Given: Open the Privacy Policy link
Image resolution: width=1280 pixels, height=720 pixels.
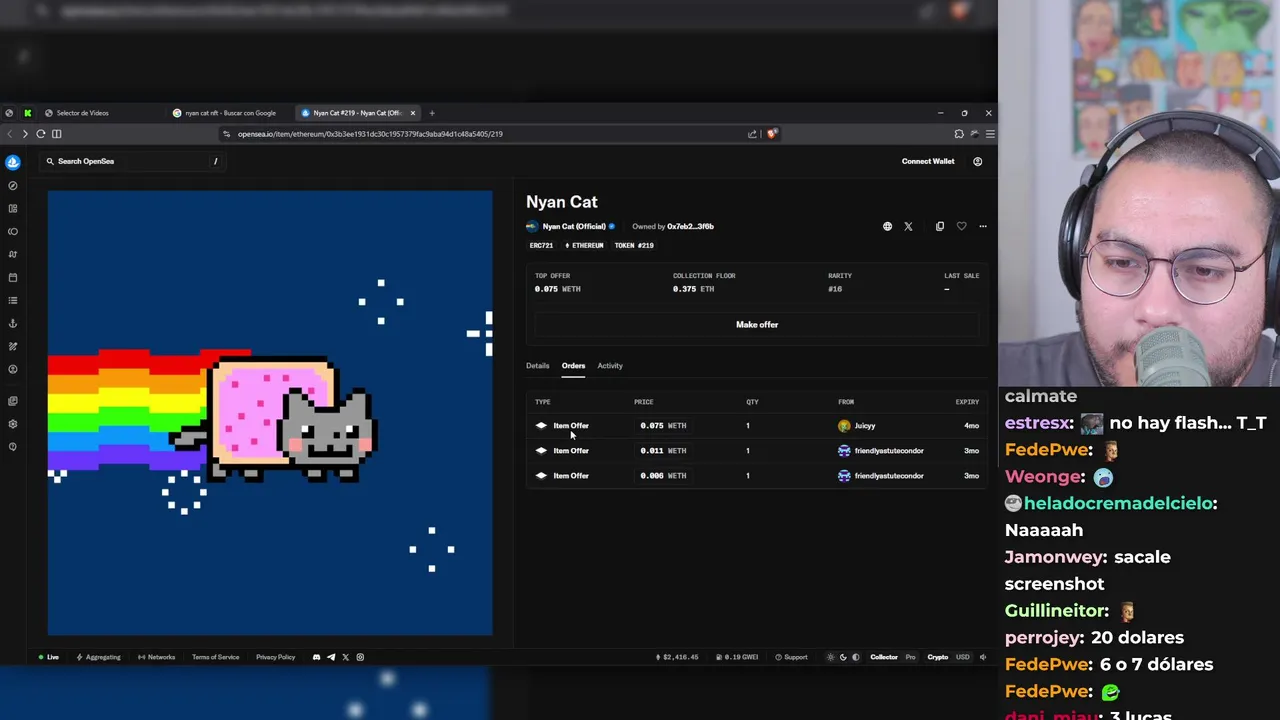Looking at the screenshot, I should tap(275, 657).
